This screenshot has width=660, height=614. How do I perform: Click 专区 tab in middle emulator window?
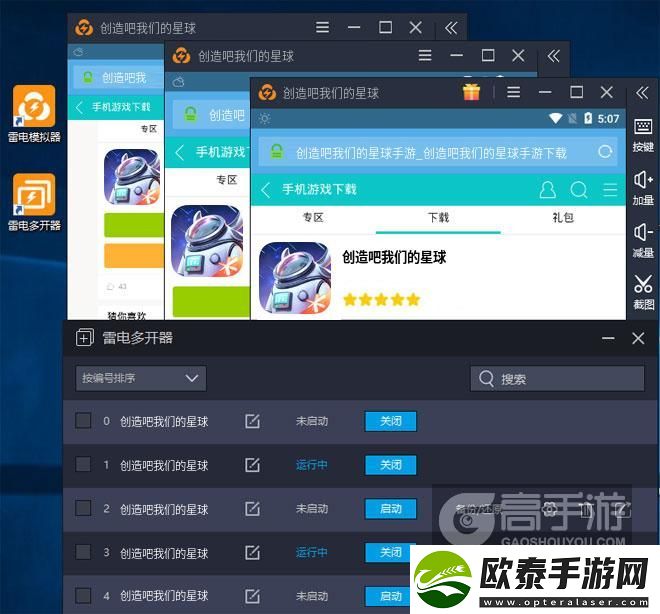point(226,180)
